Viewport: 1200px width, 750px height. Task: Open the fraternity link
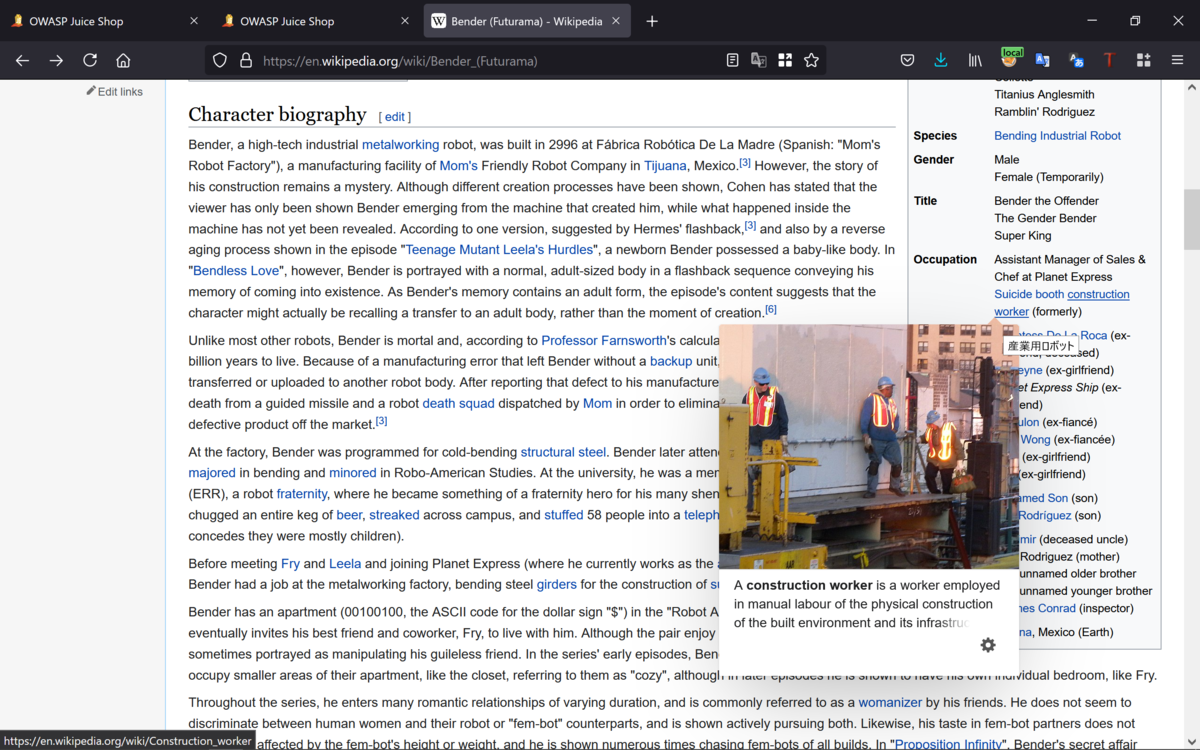pos(302,494)
